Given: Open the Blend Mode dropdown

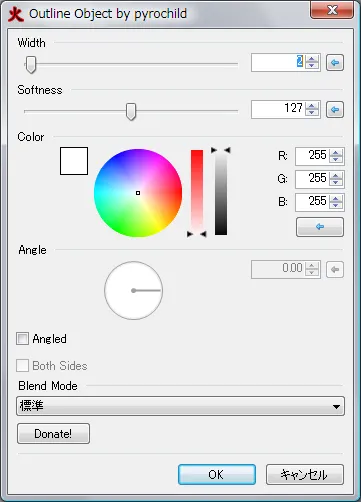Looking at the screenshot, I should coord(180,406).
